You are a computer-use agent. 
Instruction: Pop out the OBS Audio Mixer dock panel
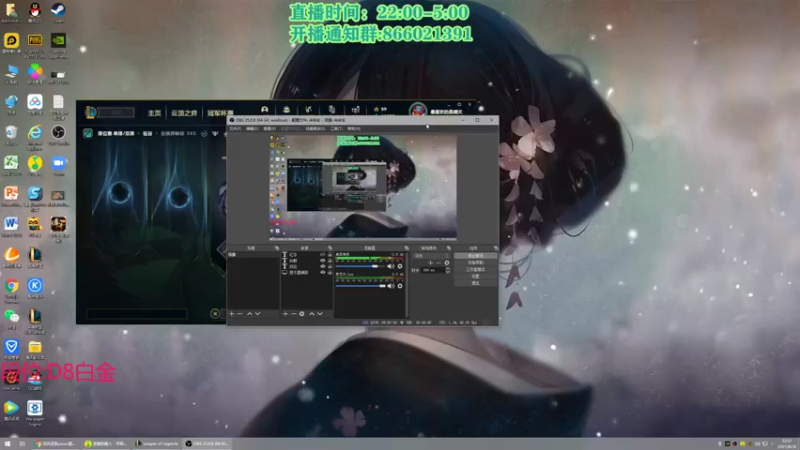coord(406,248)
